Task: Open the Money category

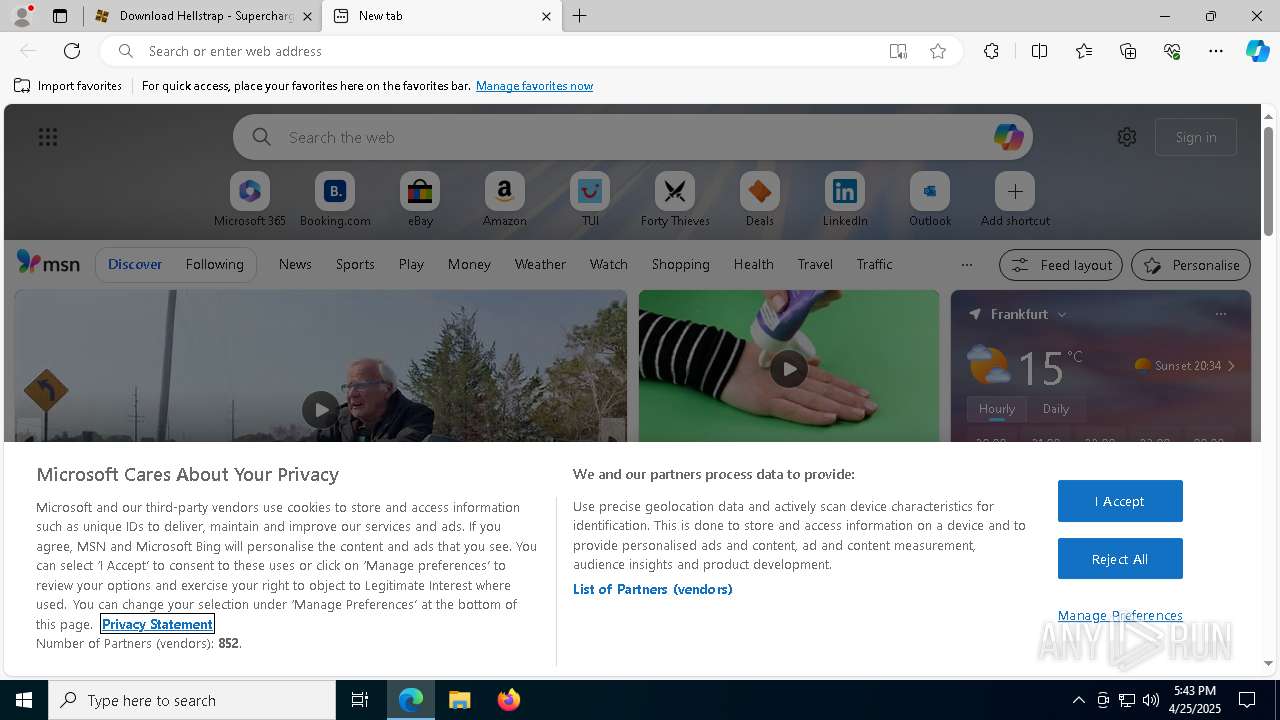Action: [x=469, y=264]
